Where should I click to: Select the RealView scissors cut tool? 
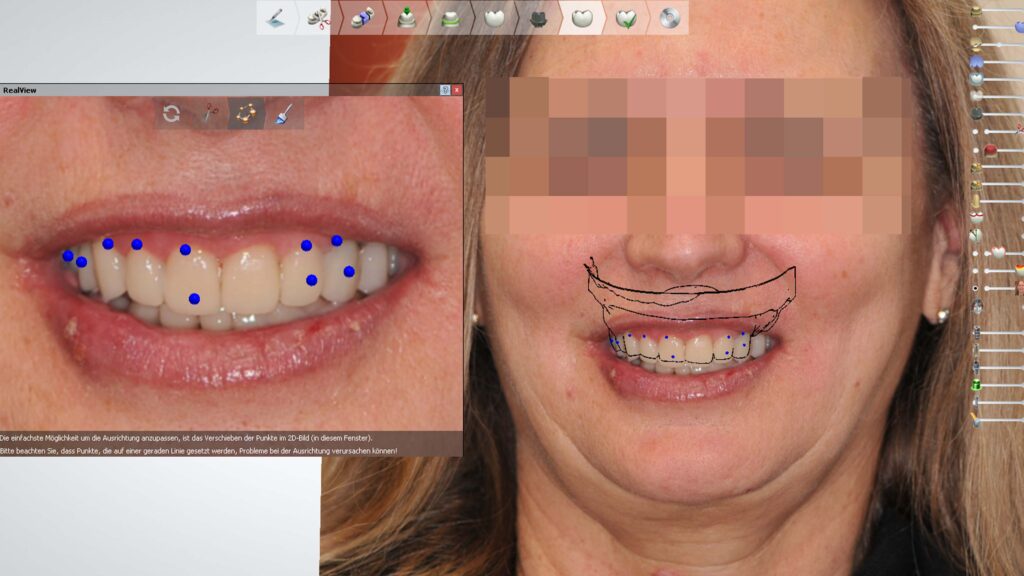coord(209,114)
